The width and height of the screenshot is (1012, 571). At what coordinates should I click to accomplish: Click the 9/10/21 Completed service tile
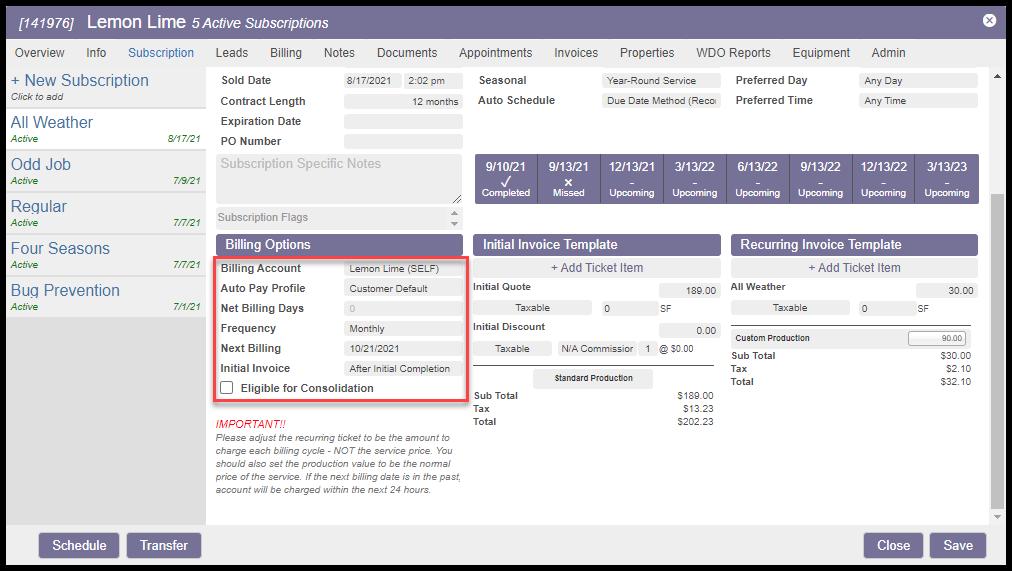(x=506, y=179)
